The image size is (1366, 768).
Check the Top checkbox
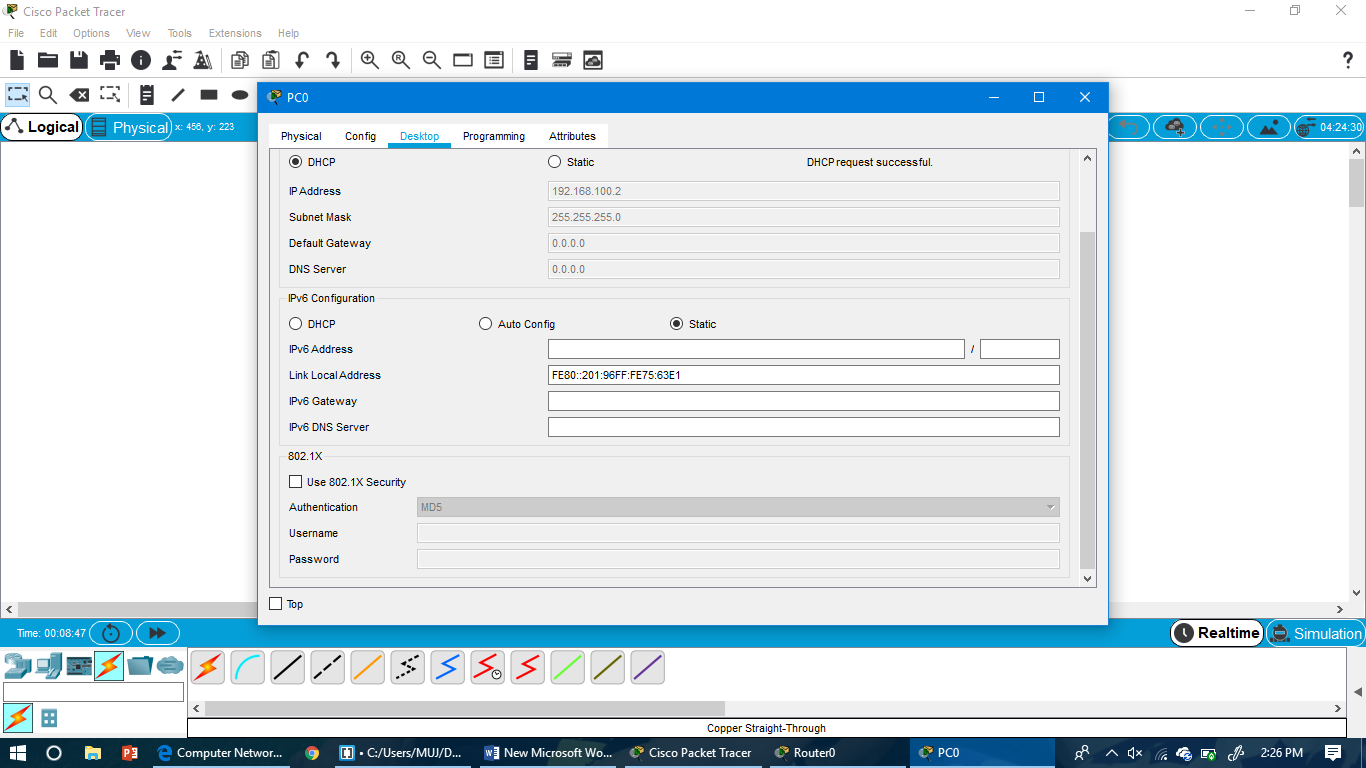[275, 603]
